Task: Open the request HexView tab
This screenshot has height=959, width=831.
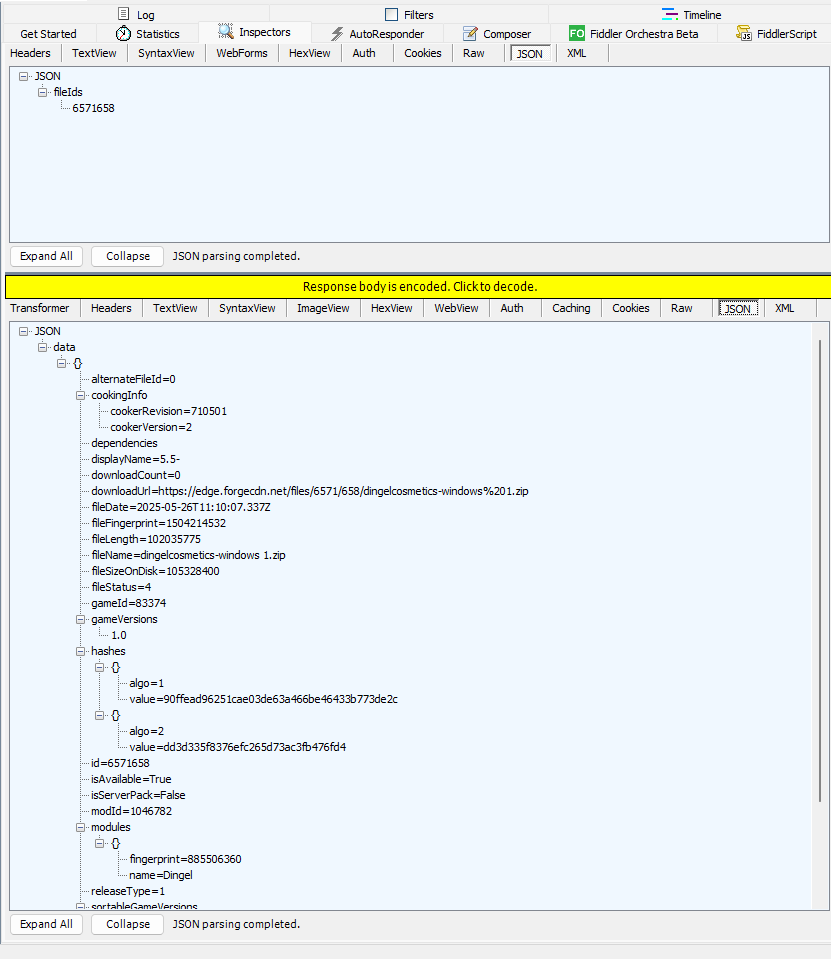Action: (x=309, y=53)
